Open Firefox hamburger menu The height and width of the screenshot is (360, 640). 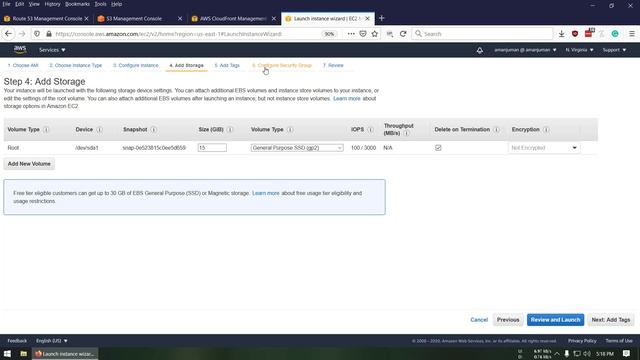[632, 34]
